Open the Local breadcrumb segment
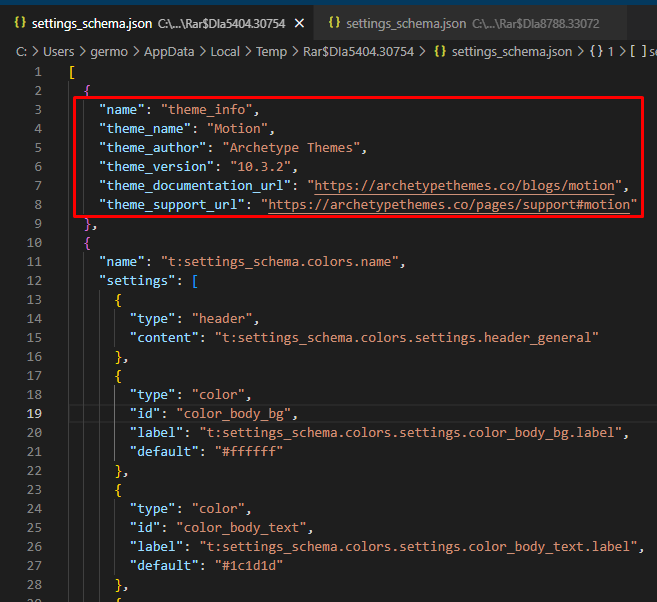 pos(225,52)
